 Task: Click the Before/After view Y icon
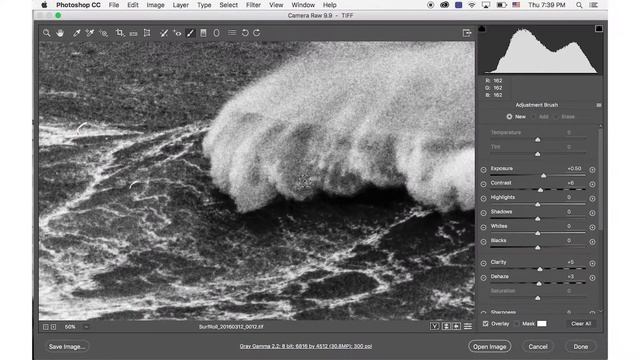tap(435, 326)
